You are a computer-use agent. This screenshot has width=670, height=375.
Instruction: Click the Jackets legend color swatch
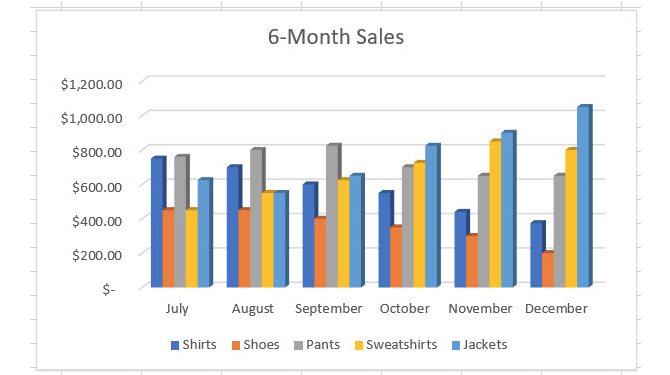[x=456, y=346]
